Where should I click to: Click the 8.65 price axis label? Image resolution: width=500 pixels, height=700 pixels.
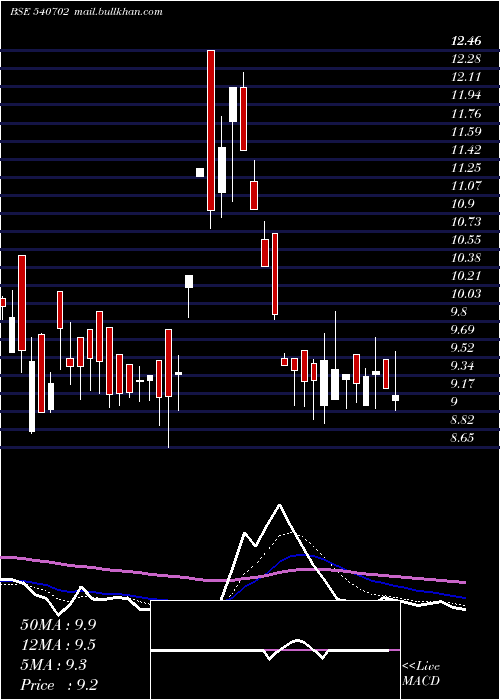(462, 438)
